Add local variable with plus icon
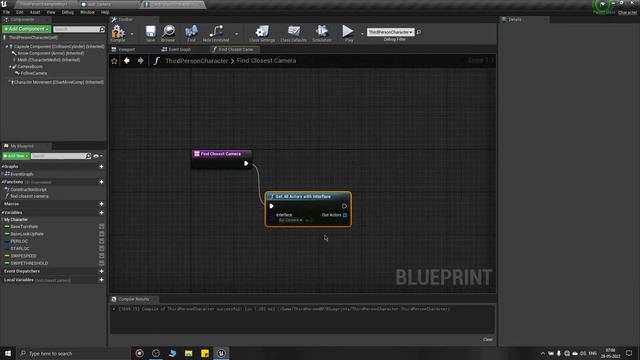The width and height of the screenshot is (640, 360). click(x=101, y=280)
